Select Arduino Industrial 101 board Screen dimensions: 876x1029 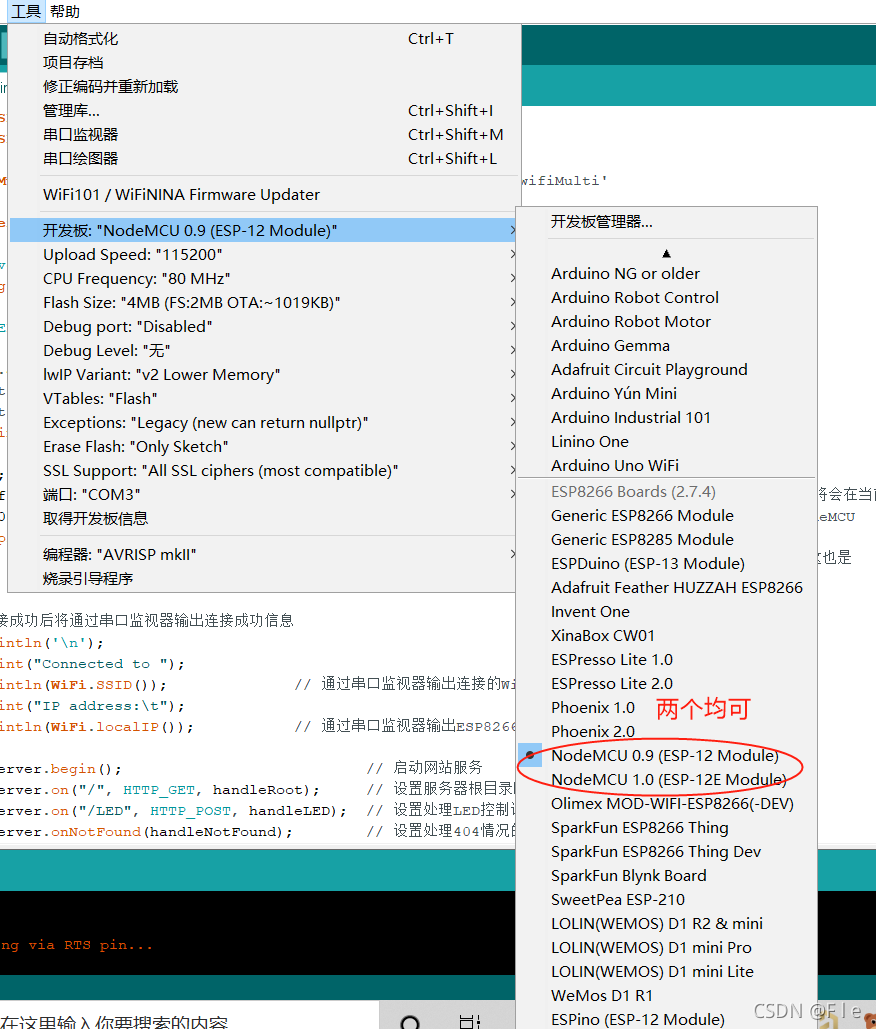pyautogui.click(x=667, y=418)
